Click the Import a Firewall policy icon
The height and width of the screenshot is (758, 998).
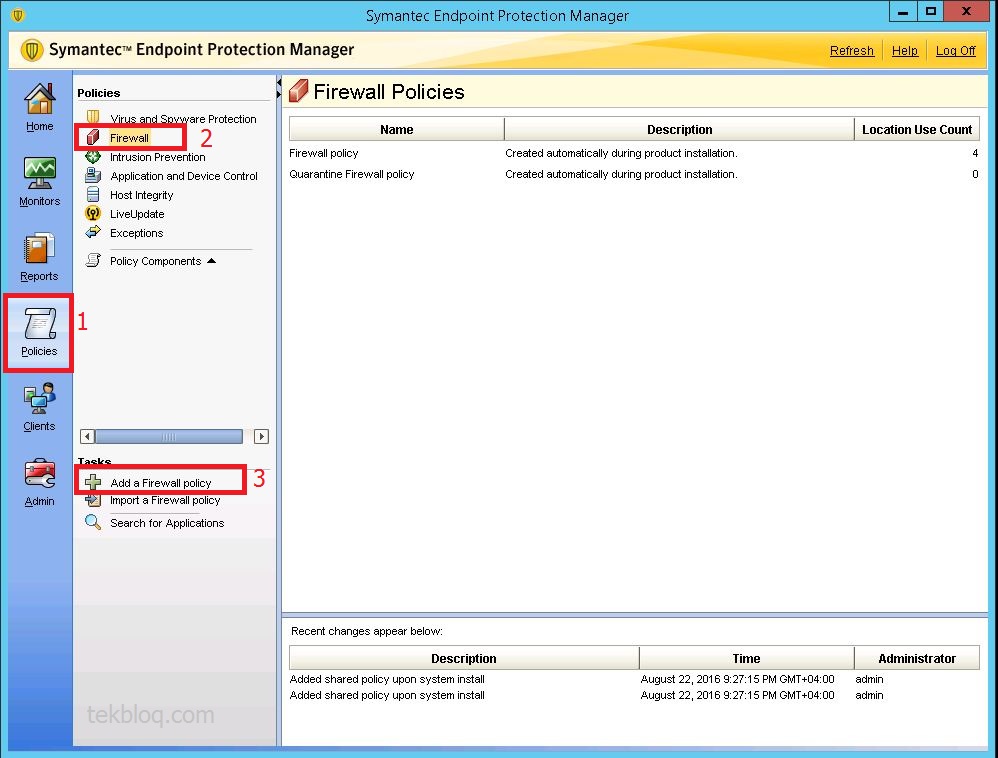(x=93, y=500)
